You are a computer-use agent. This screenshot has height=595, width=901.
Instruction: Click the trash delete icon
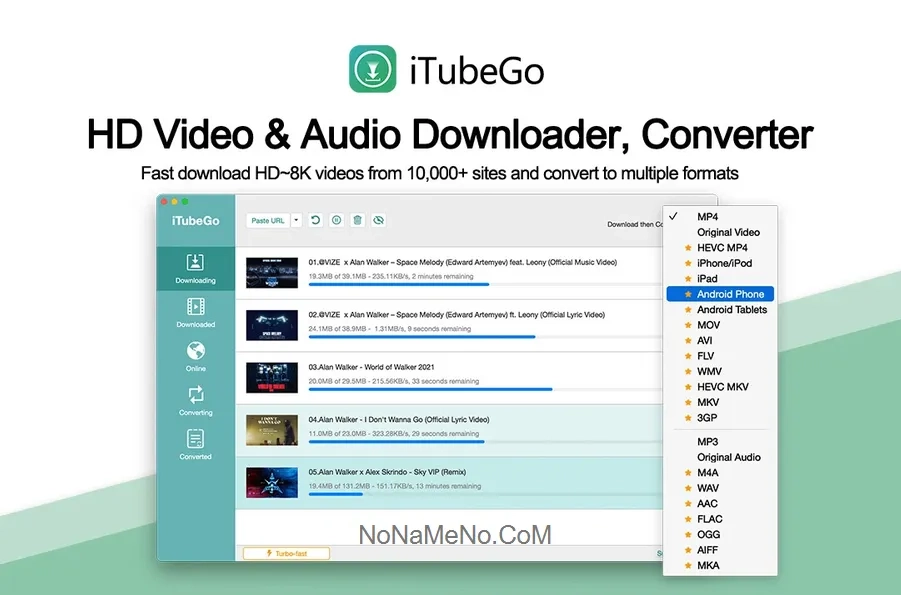(357, 220)
